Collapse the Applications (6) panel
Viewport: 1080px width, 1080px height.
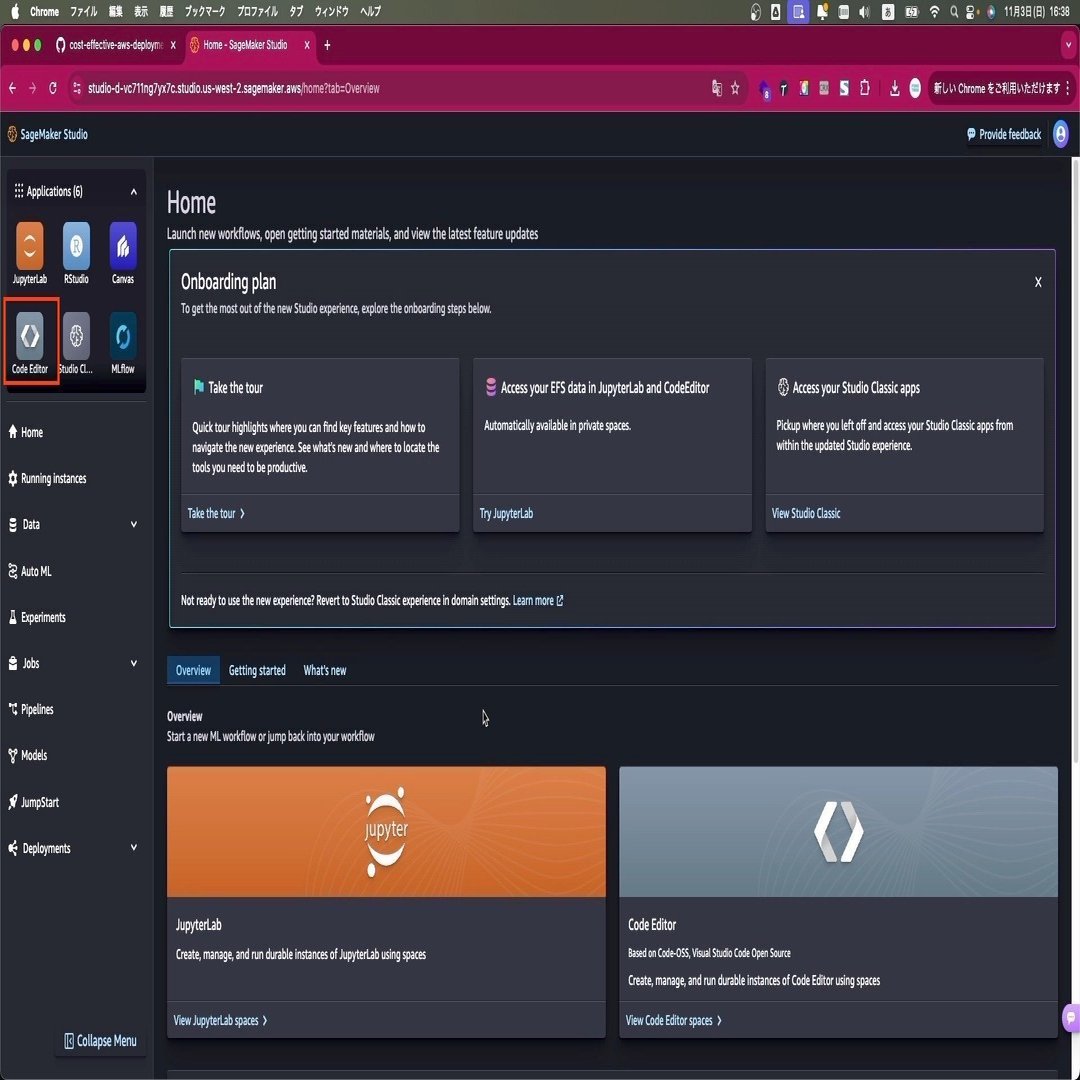point(134,191)
